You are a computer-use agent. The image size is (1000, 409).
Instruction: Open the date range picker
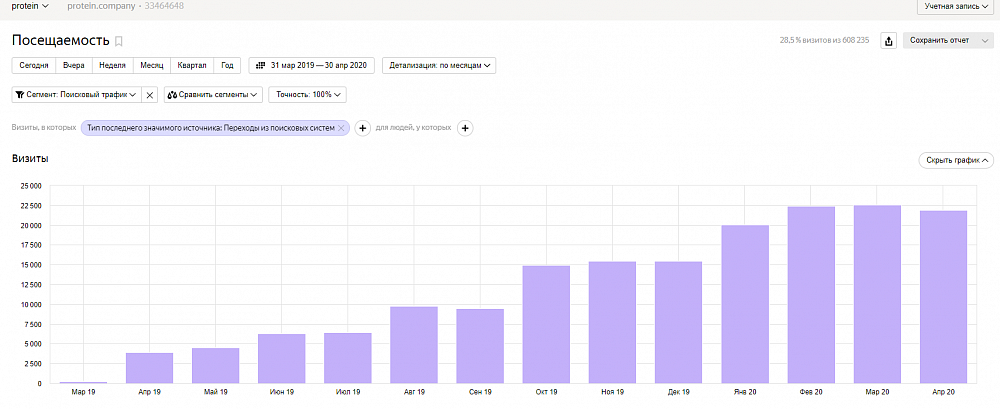point(312,65)
